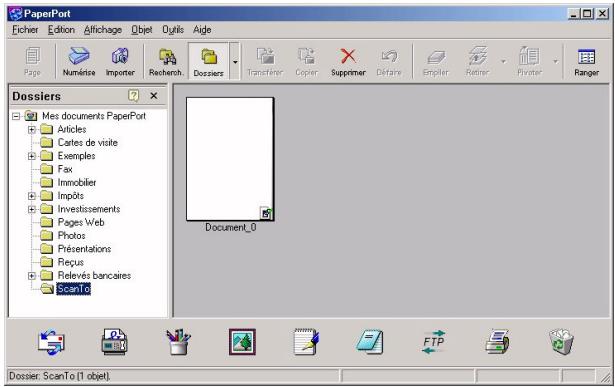Image resolution: width=615 pixels, height=387 pixels.
Task: Select Mes documents PaperPort in the tree
Action: point(94,116)
